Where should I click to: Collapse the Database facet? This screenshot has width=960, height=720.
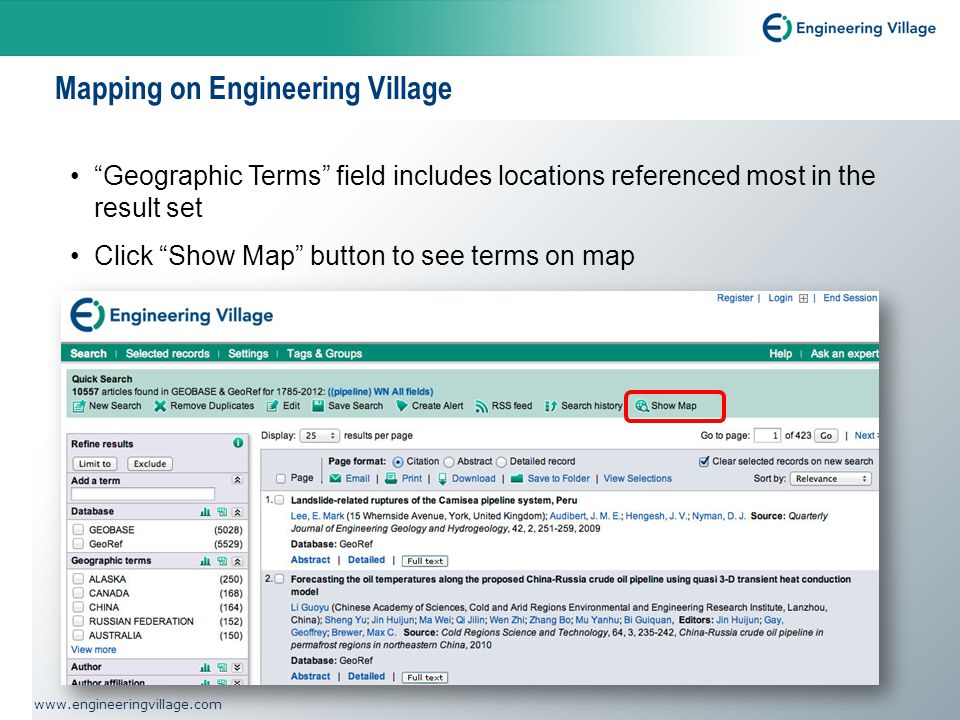(x=238, y=512)
